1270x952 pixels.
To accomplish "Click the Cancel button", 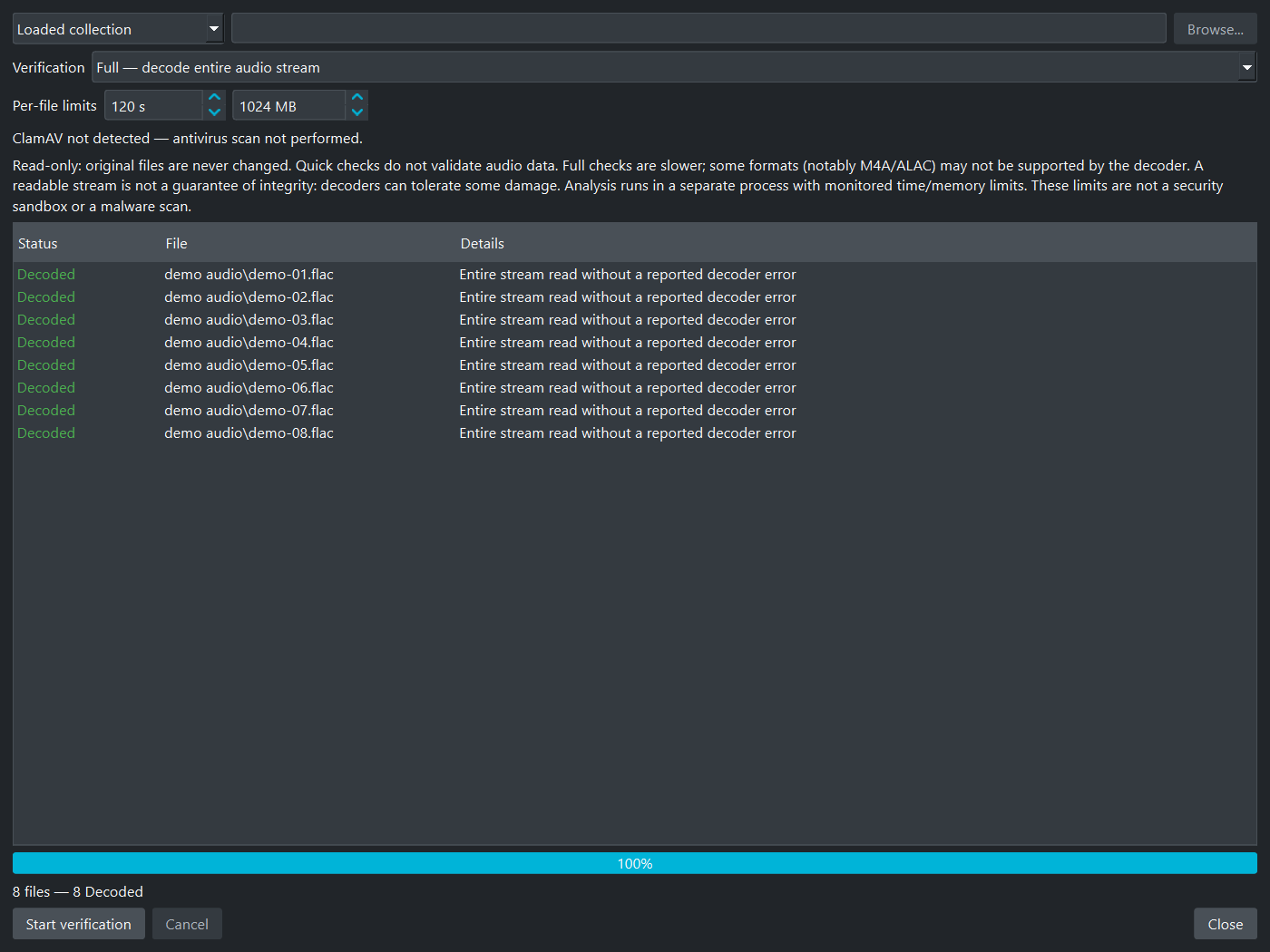I will click(x=187, y=924).
